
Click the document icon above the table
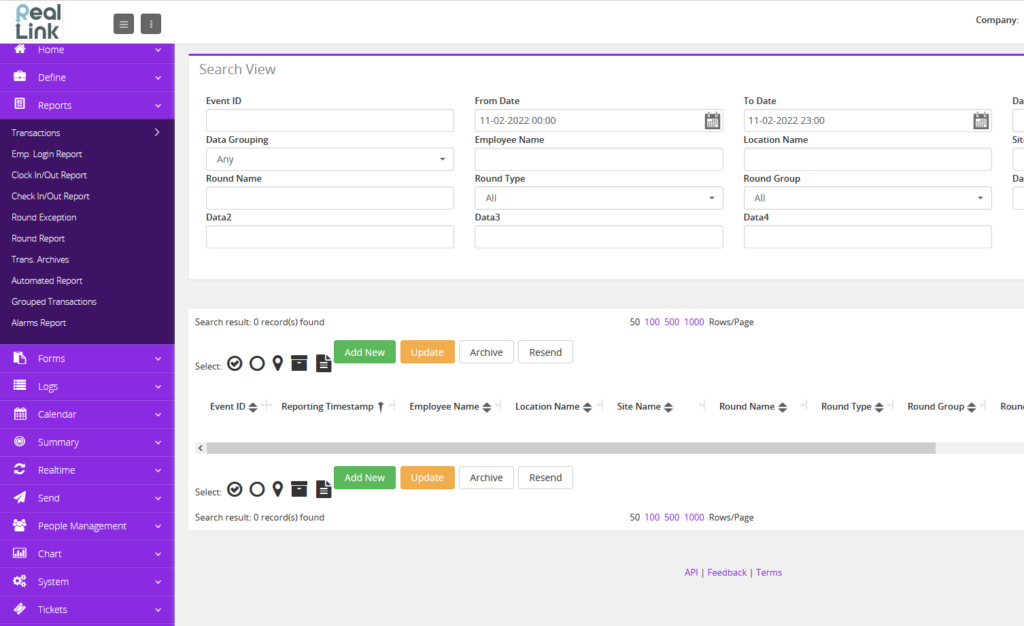click(x=323, y=363)
